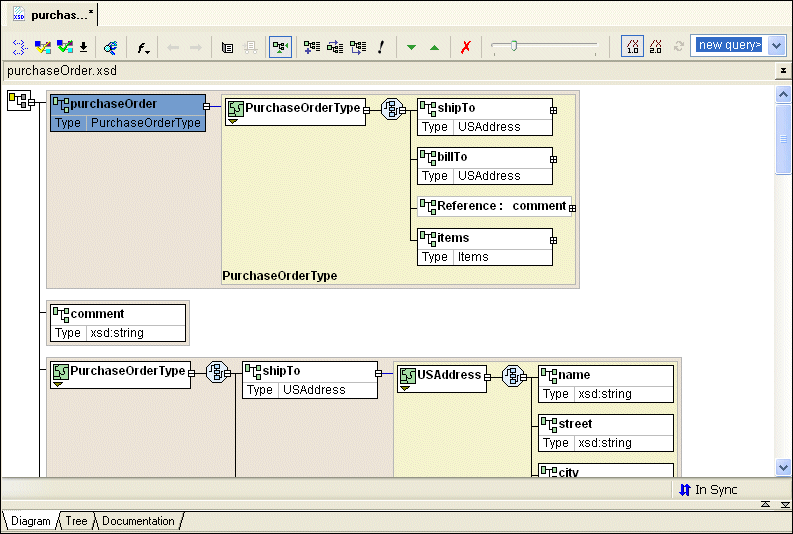793x534 pixels.
Task: Toggle the XPath 1.0 mode button
Action: point(632,46)
